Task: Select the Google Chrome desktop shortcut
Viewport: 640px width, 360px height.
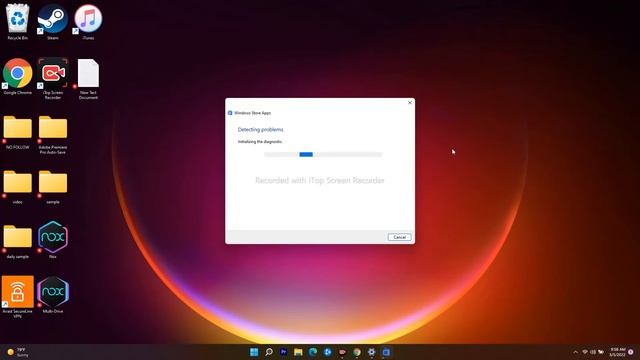Action: pyautogui.click(x=18, y=77)
